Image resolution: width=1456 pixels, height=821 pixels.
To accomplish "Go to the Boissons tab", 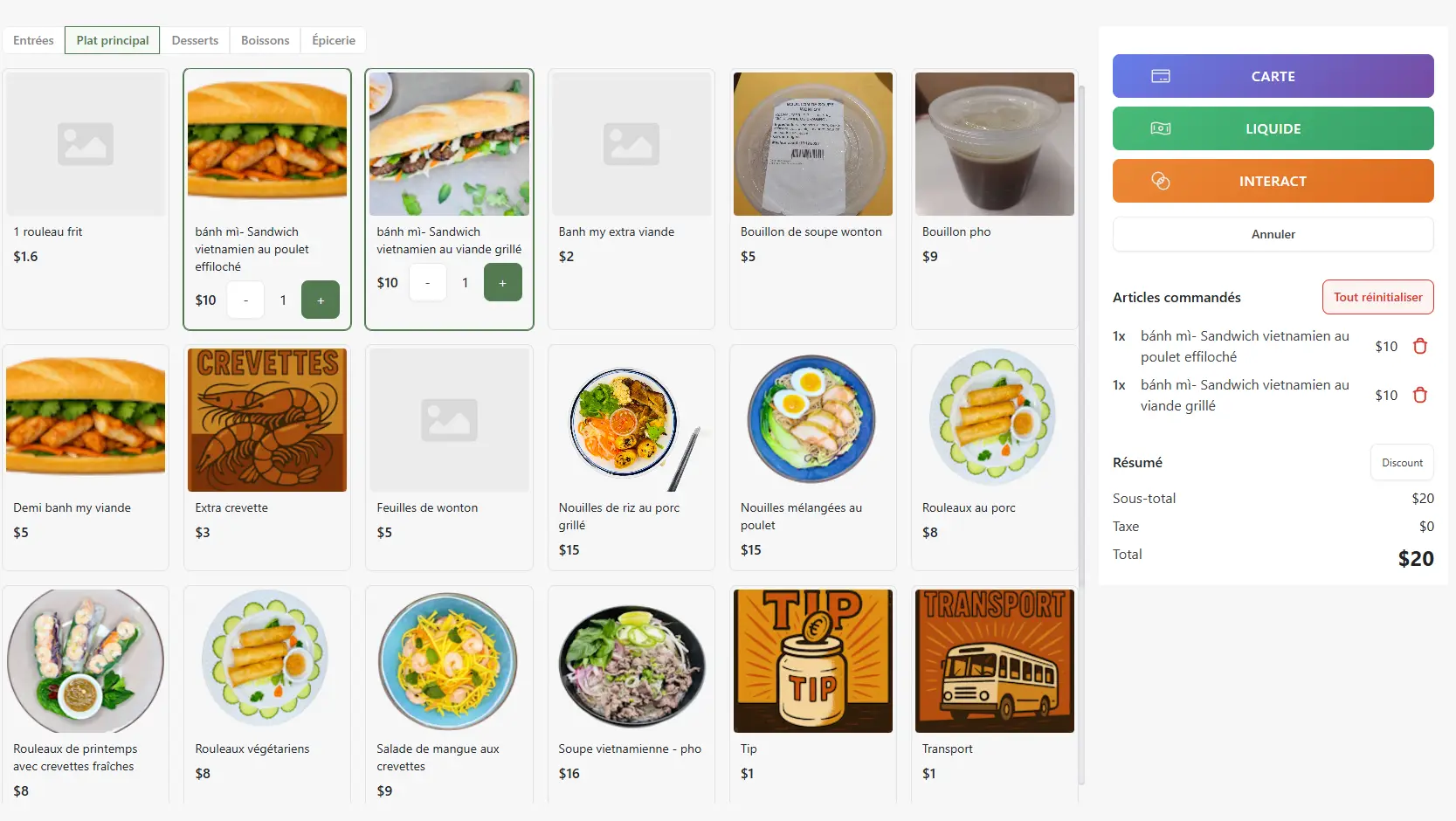I will [265, 40].
